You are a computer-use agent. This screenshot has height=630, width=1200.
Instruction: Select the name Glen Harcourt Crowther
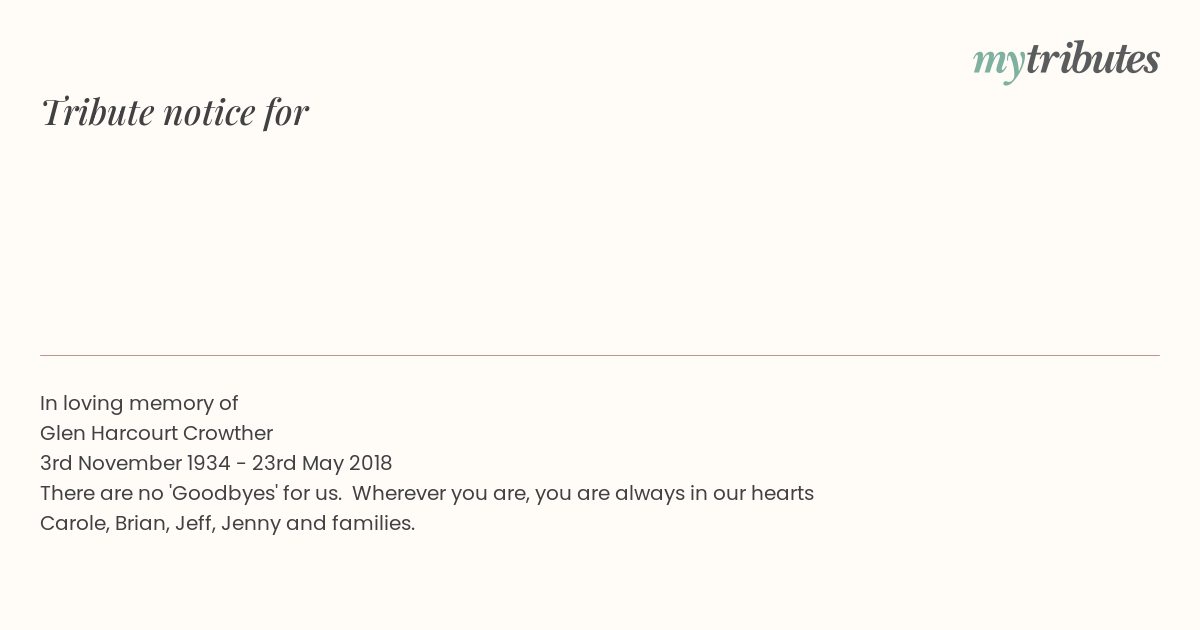pyautogui.click(x=156, y=433)
